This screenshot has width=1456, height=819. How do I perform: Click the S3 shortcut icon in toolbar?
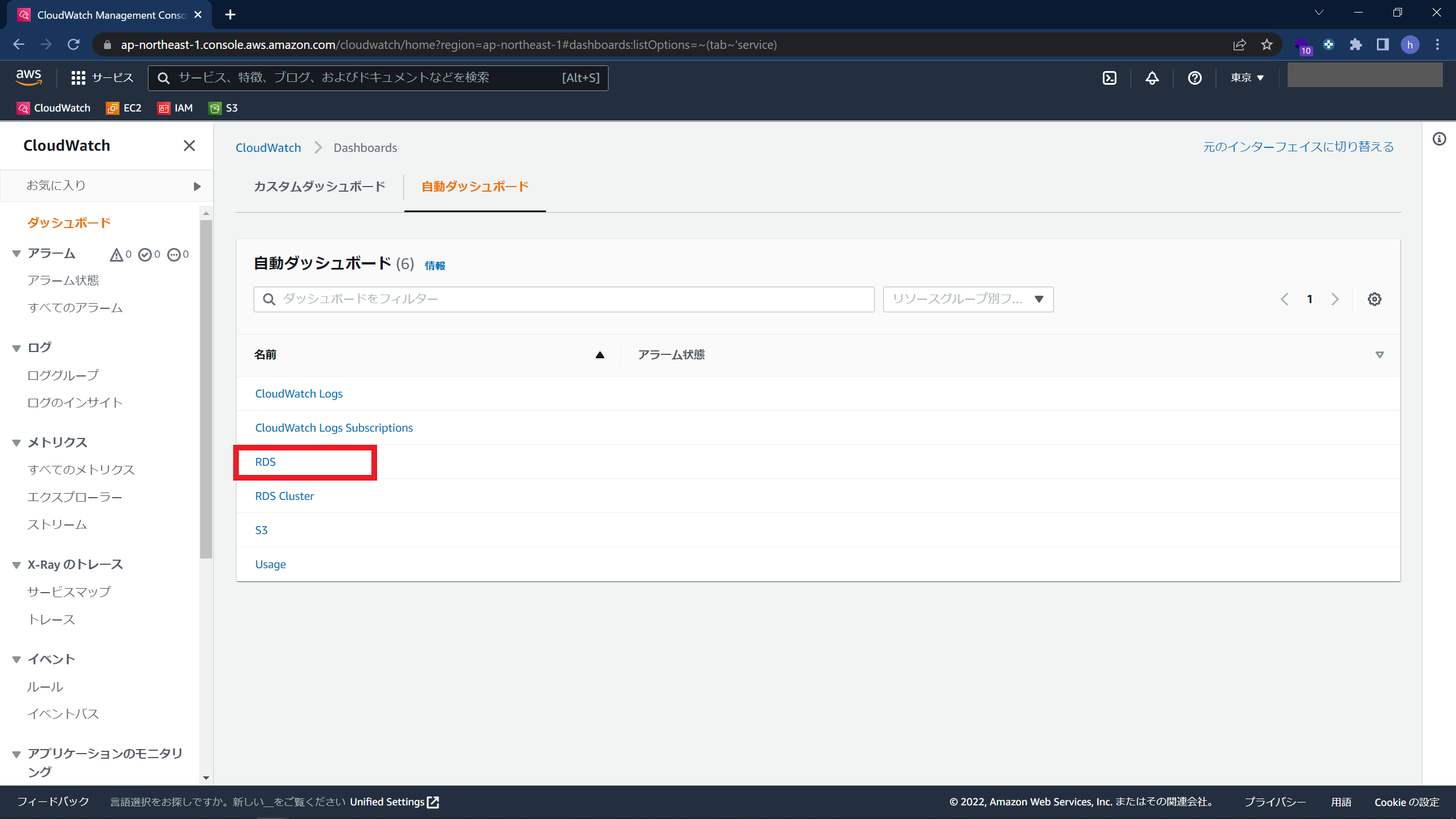click(223, 108)
